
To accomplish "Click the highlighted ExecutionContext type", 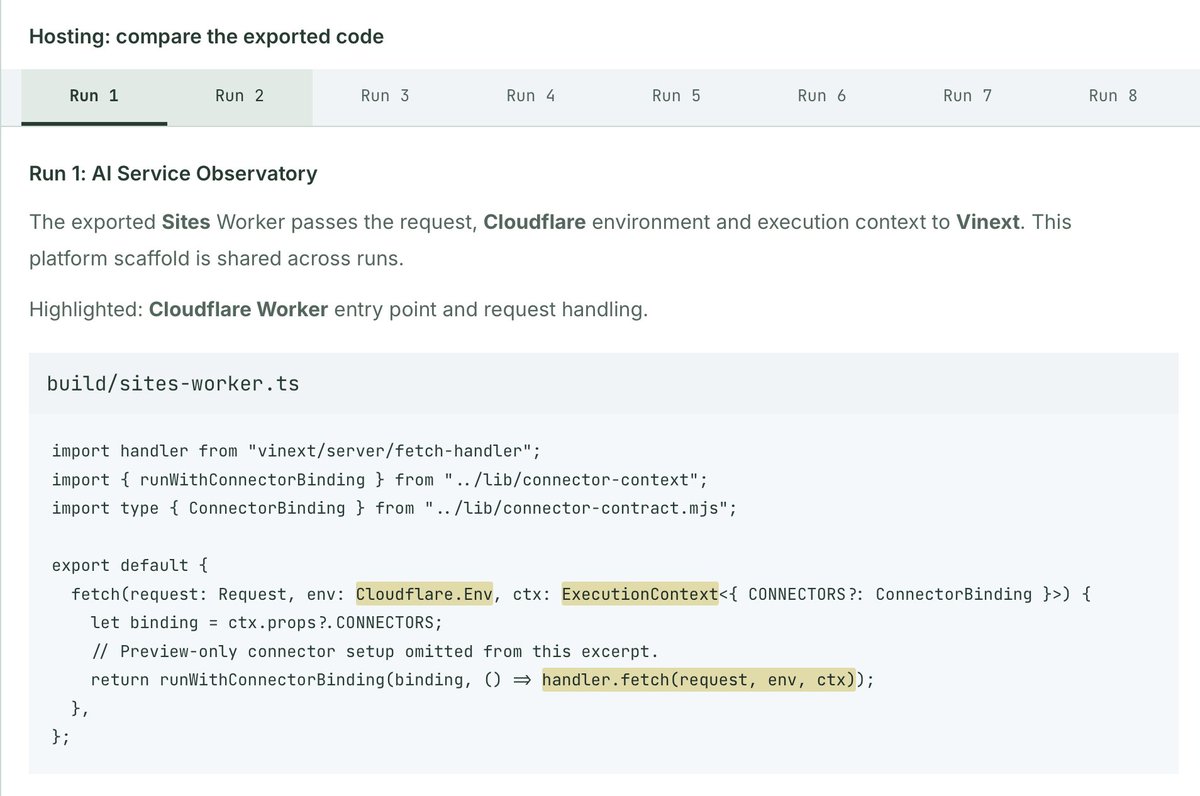I will coord(640,594).
